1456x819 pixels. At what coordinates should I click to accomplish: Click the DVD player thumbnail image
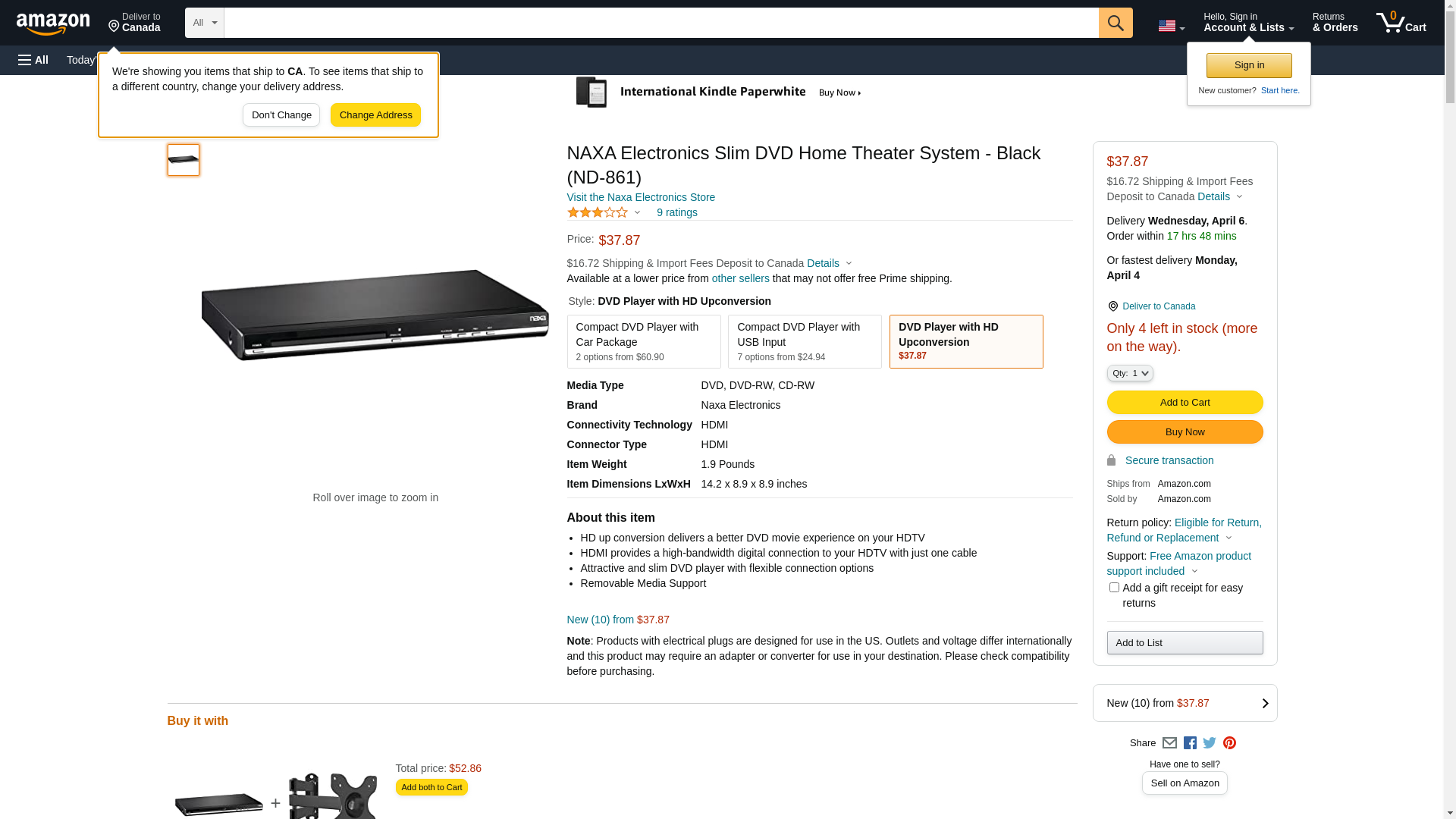pyautogui.click(x=184, y=160)
